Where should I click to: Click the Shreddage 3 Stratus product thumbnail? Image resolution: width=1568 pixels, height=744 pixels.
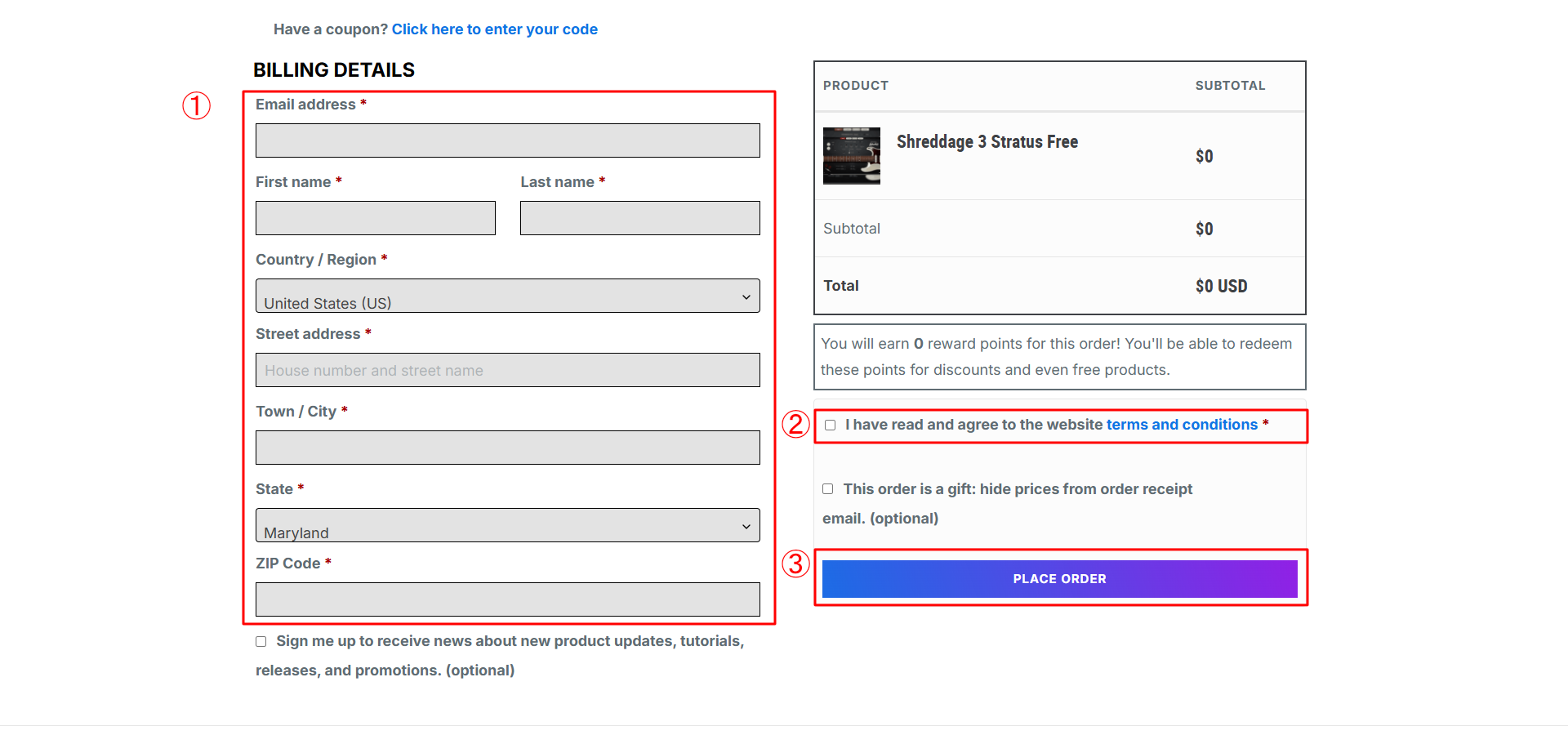tap(852, 156)
